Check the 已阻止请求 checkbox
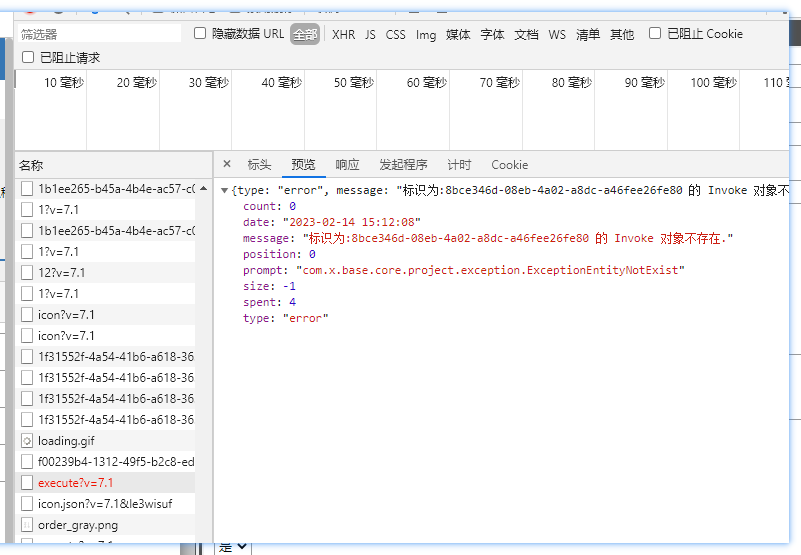 click(28, 58)
